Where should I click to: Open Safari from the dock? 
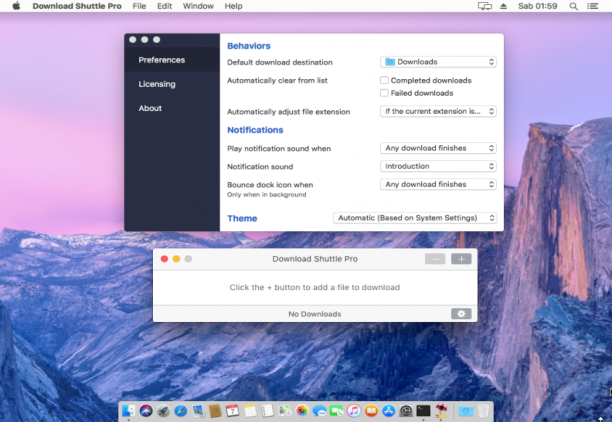(x=180, y=411)
